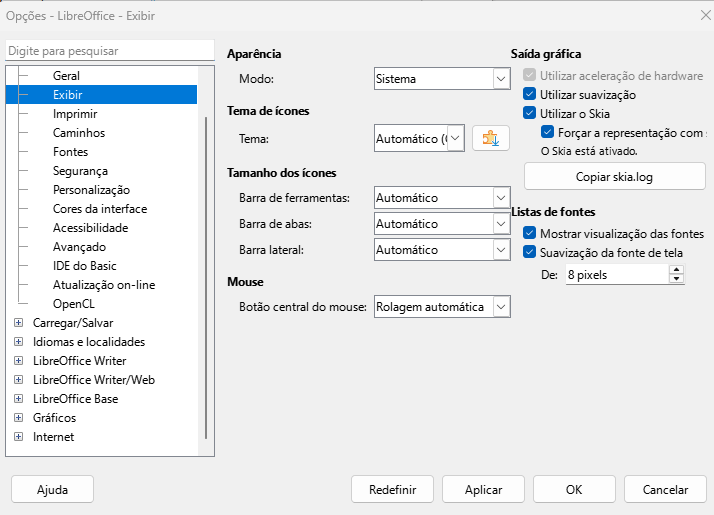Screen dimensions: 714x515
Task: Select Fontes in the options tree
Action: click(71, 152)
